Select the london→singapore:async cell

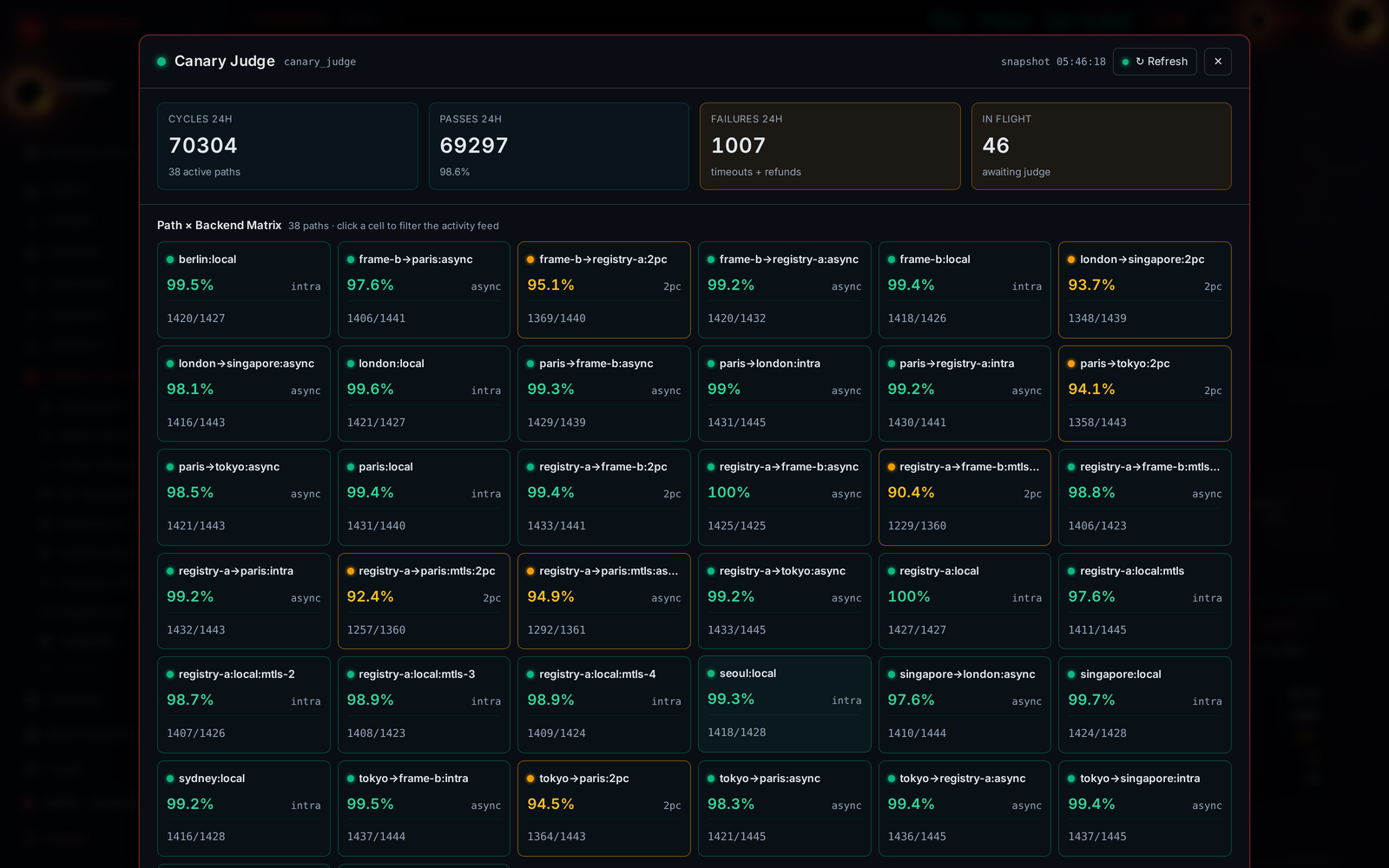[244, 394]
